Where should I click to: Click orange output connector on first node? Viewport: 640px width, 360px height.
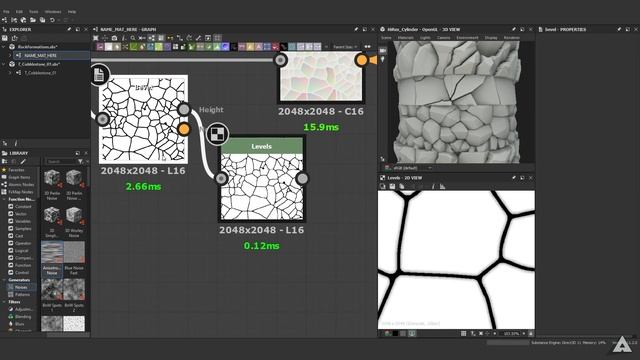point(184,129)
